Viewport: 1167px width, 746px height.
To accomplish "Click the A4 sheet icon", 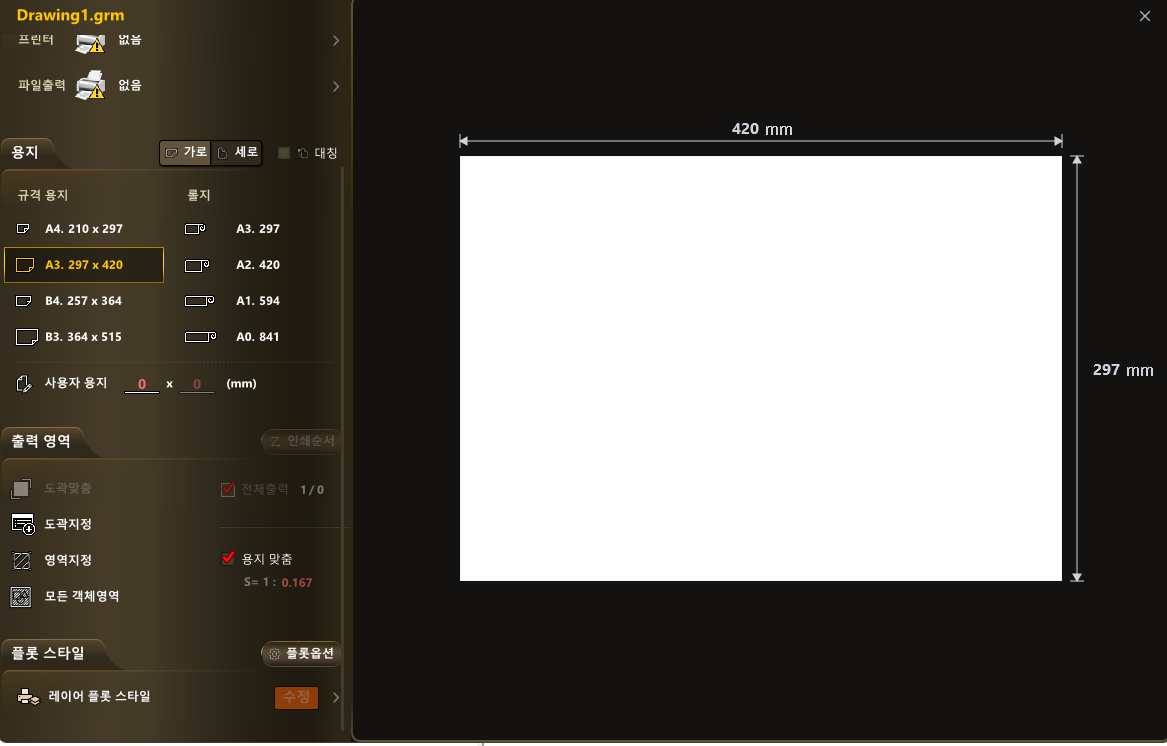I will 23,229.
